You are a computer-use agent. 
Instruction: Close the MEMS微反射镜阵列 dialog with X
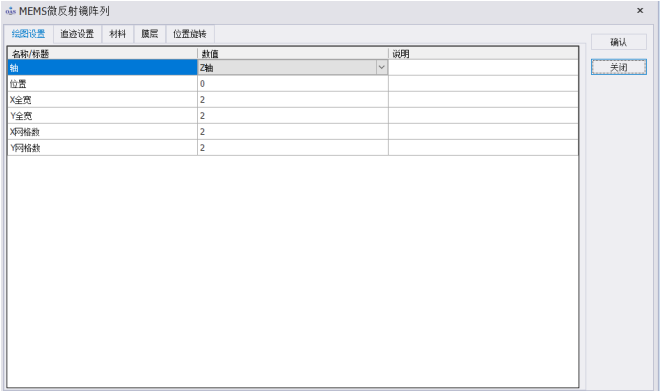640,11
